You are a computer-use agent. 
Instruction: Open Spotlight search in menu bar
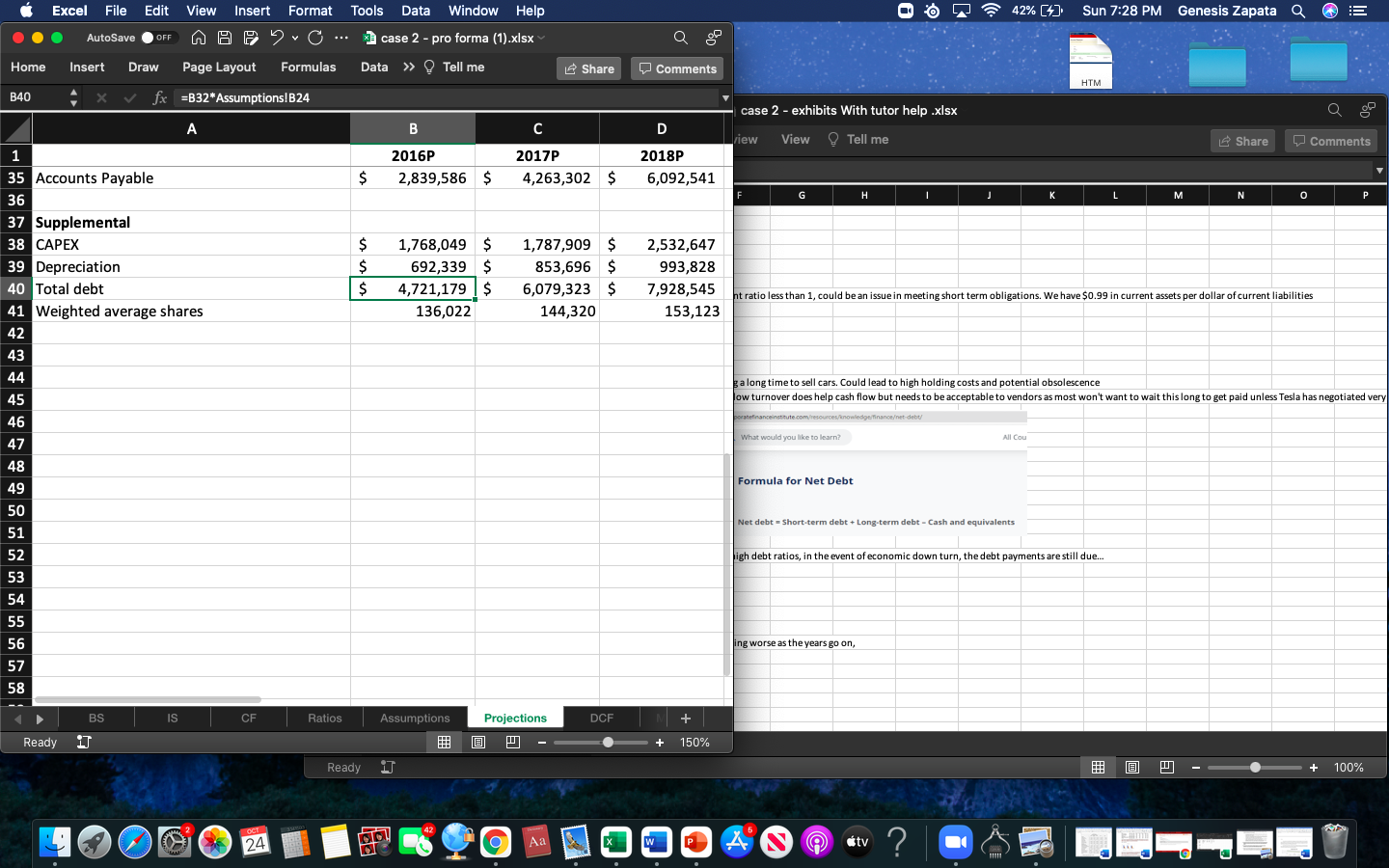1298,11
